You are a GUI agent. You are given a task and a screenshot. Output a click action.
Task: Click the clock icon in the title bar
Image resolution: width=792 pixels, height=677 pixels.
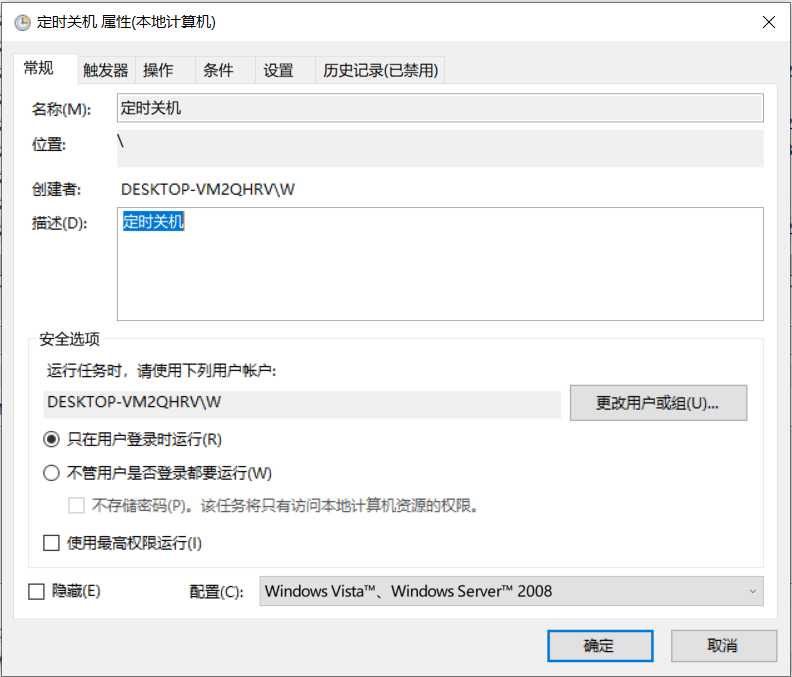click(22, 22)
